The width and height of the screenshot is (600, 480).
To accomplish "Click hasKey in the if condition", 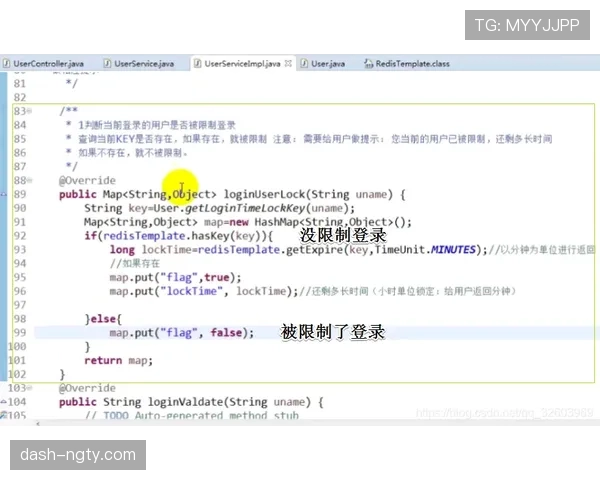I will click(211, 236).
